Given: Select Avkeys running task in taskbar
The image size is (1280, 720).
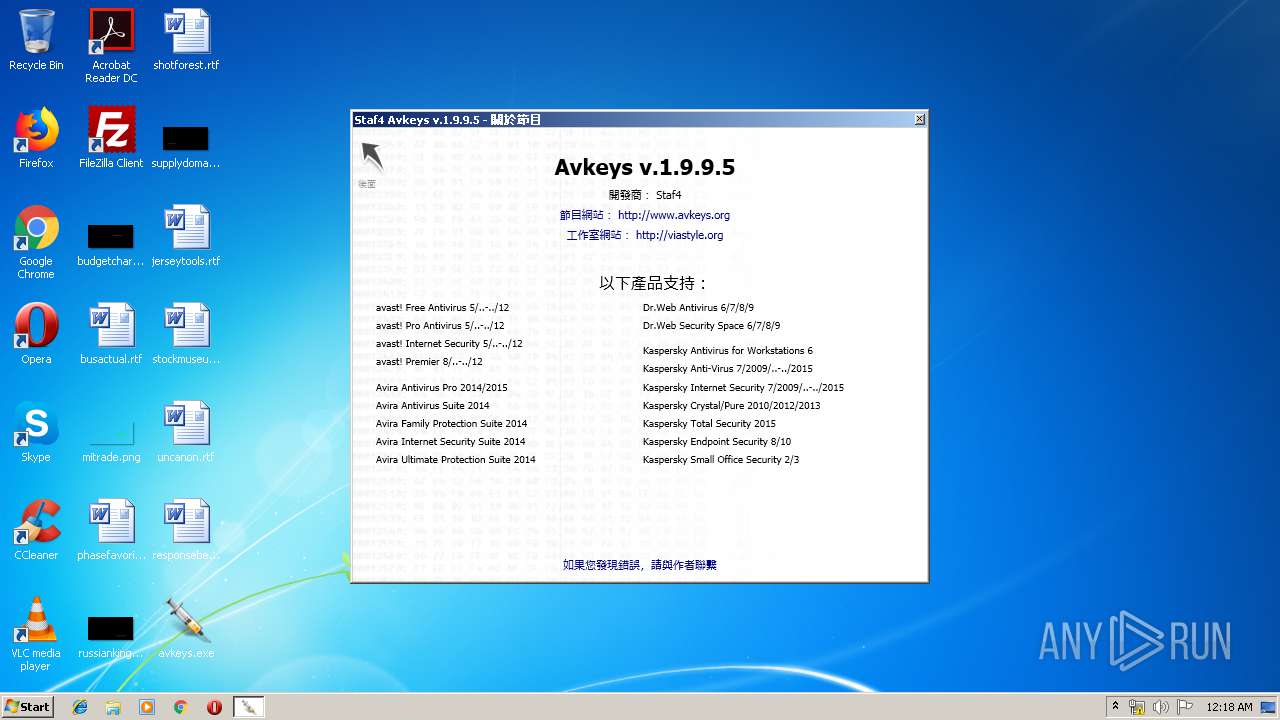Looking at the screenshot, I should tap(248, 707).
